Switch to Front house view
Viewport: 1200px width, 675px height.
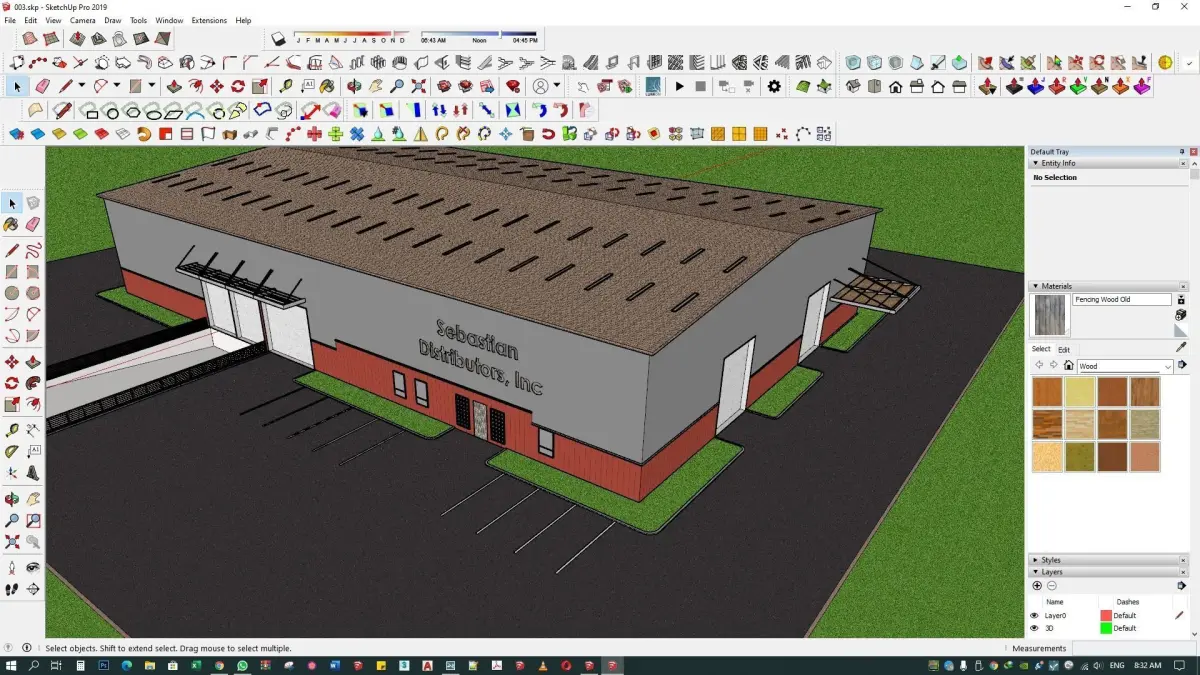coord(895,86)
